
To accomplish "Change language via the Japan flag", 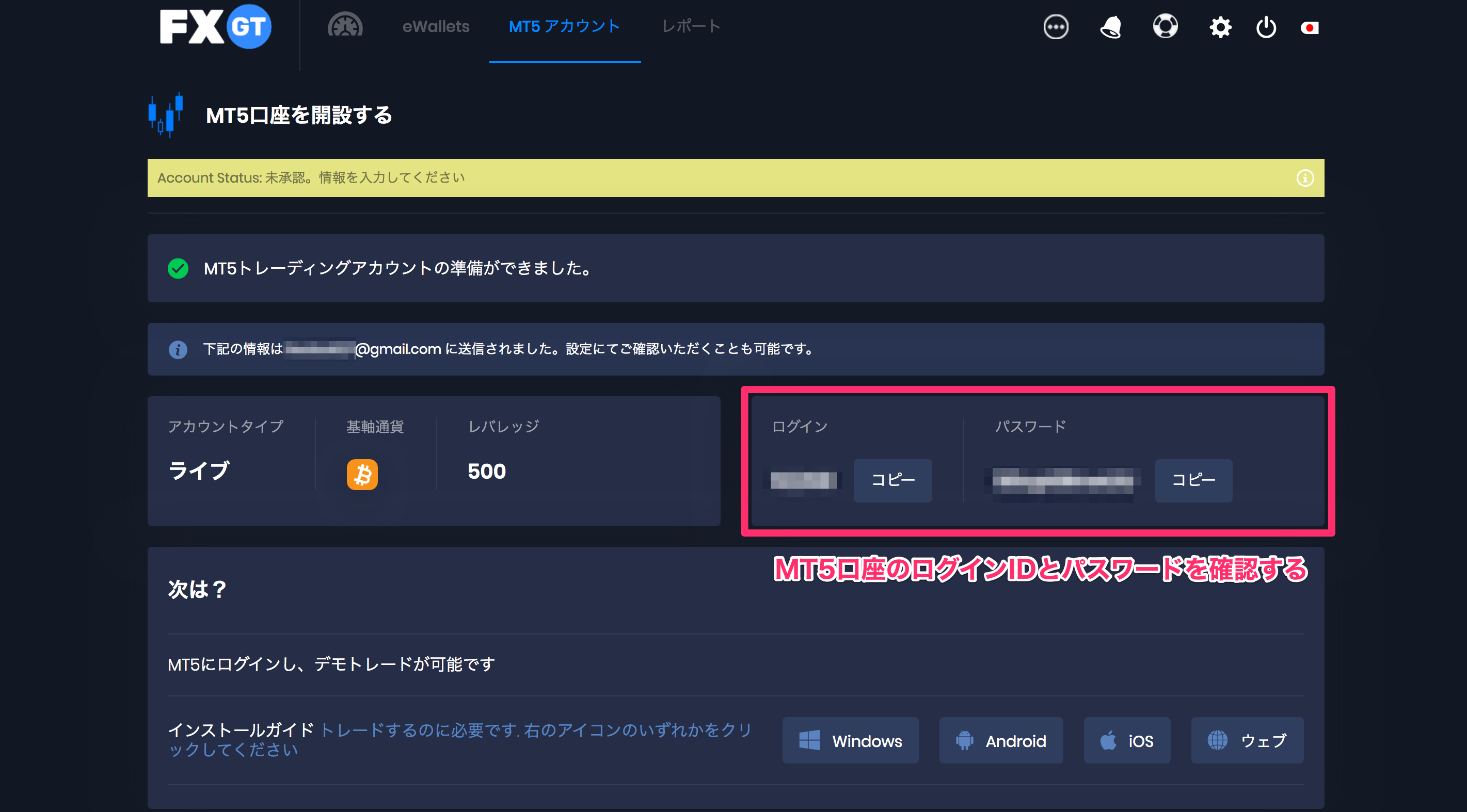I will coord(1309,27).
